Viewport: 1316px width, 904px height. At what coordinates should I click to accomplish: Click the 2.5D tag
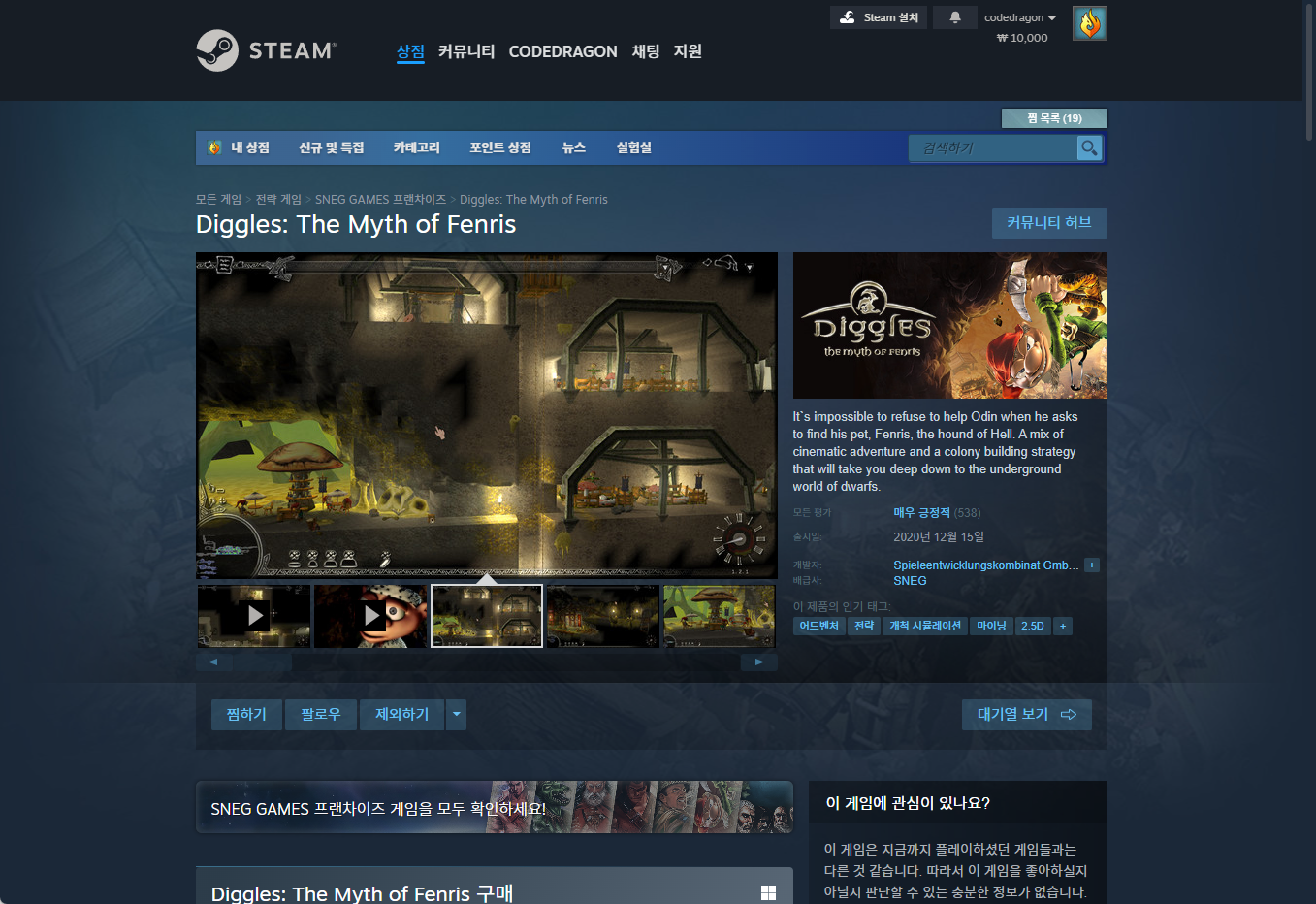click(x=1033, y=626)
